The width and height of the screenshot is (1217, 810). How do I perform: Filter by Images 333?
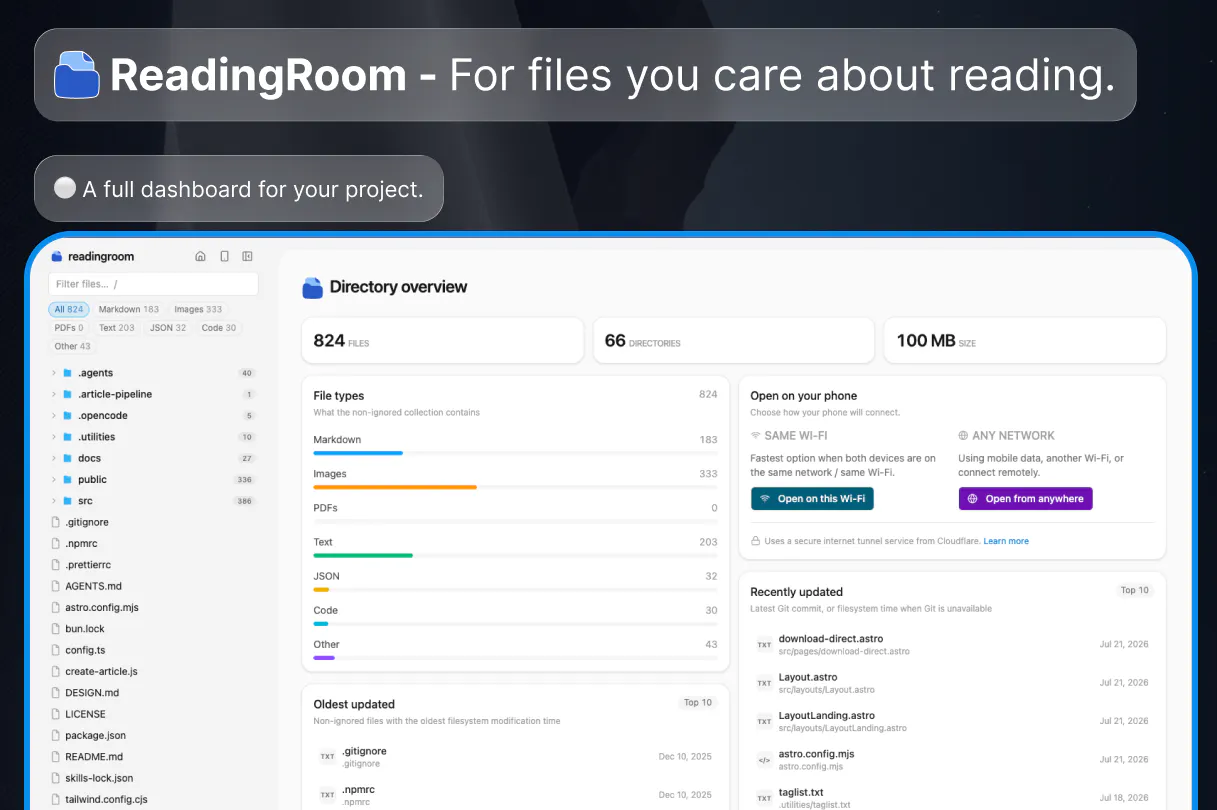(x=198, y=310)
